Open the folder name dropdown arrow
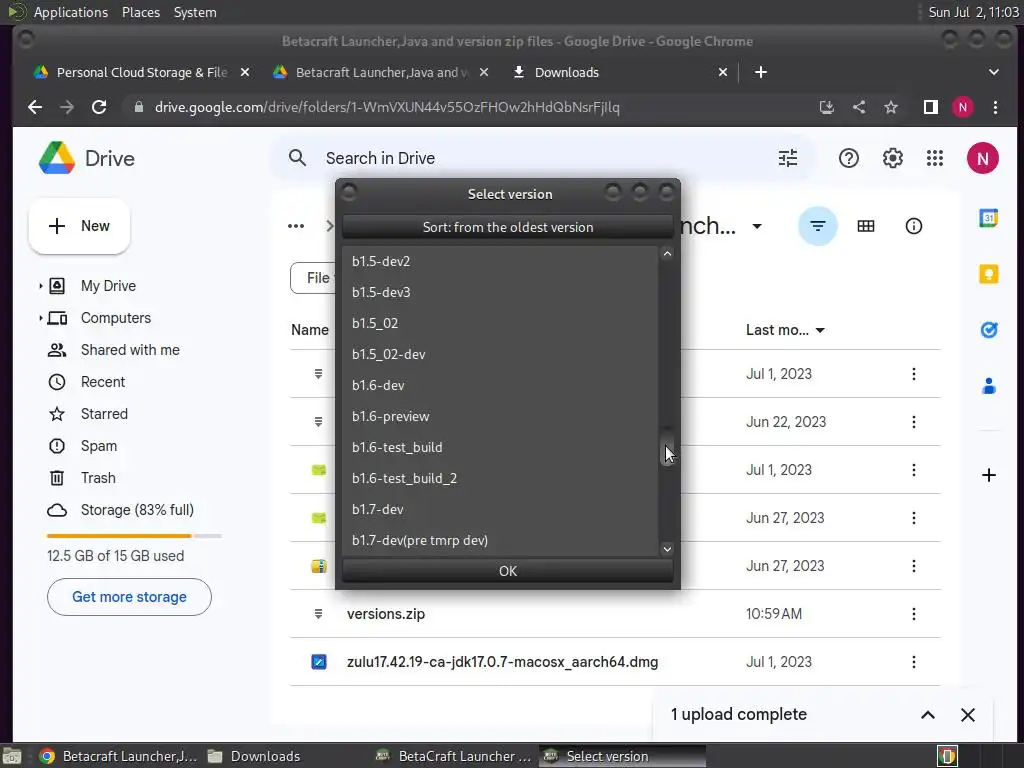This screenshot has height=768, width=1024. [x=757, y=227]
